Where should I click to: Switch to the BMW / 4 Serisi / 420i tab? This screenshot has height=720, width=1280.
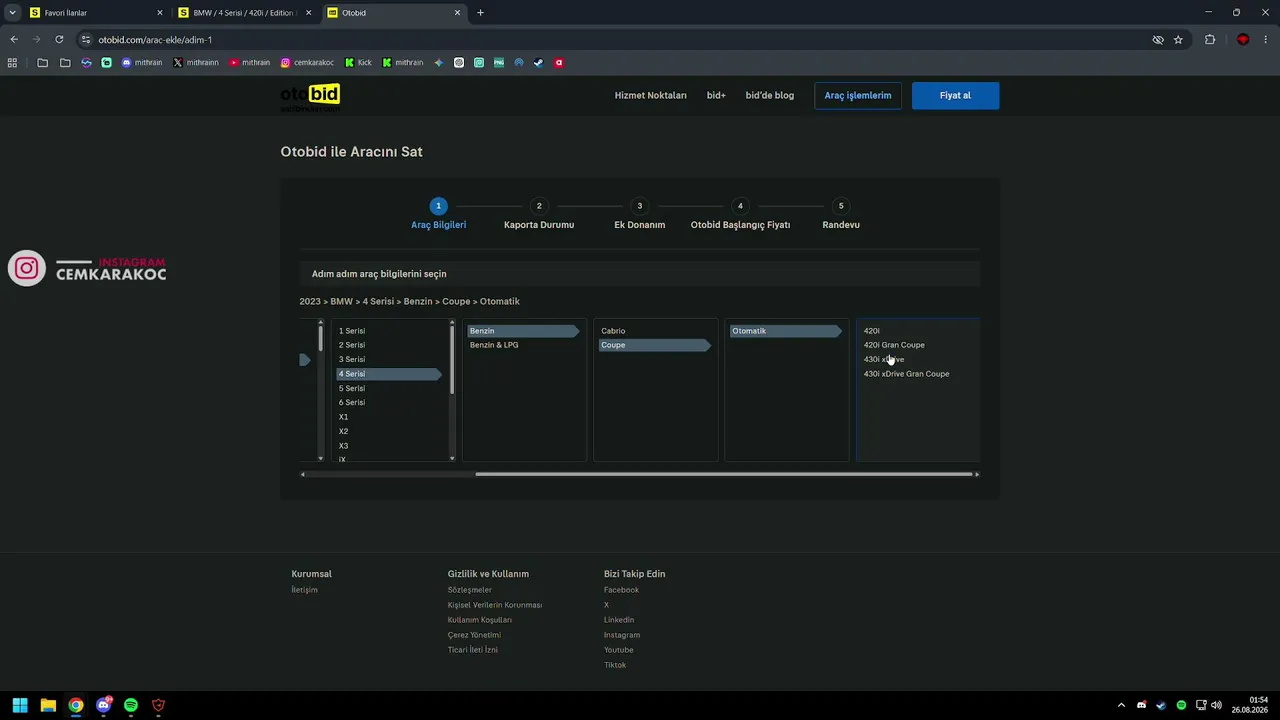(x=244, y=13)
